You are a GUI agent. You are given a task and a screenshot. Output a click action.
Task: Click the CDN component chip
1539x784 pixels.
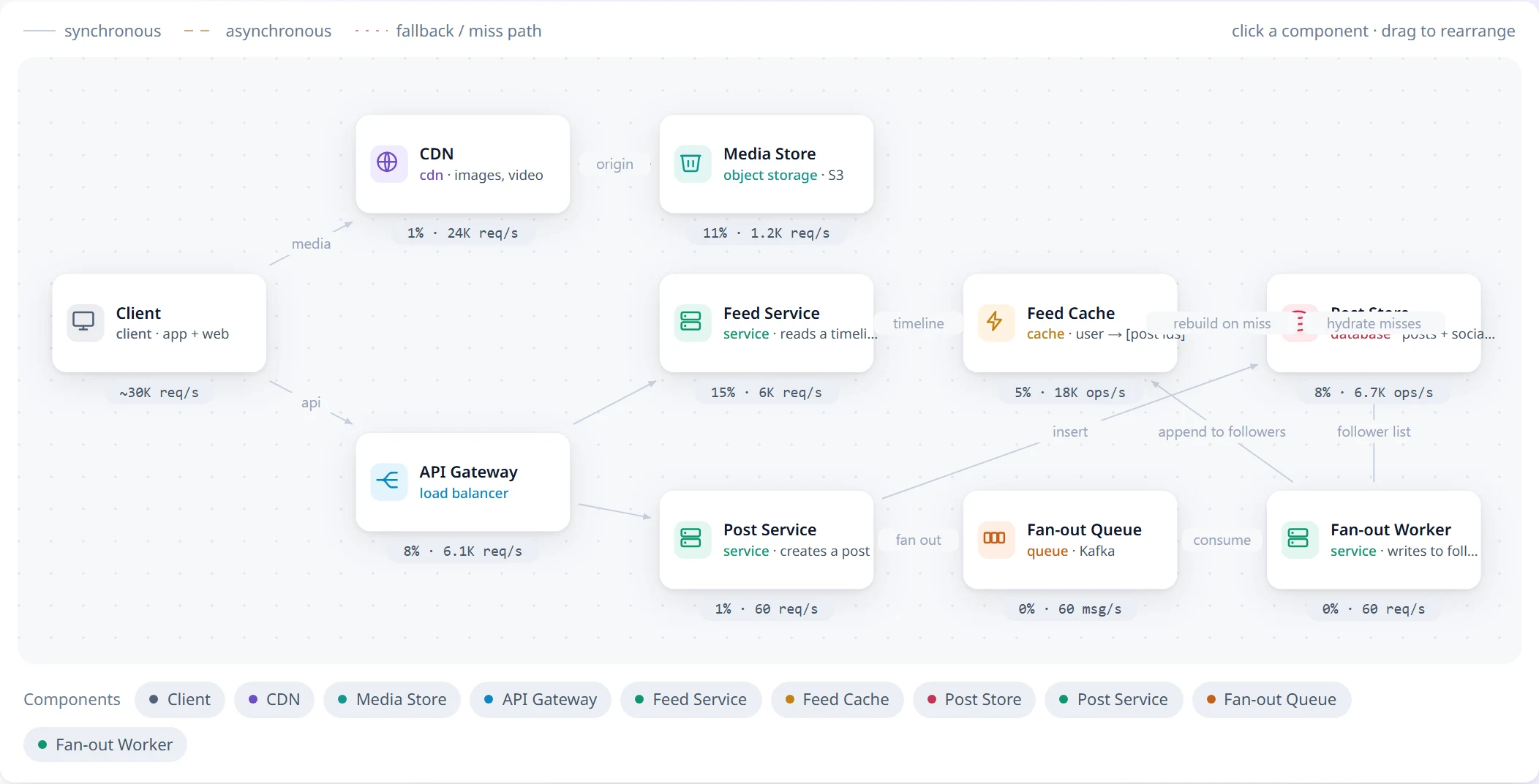(x=274, y=699)
